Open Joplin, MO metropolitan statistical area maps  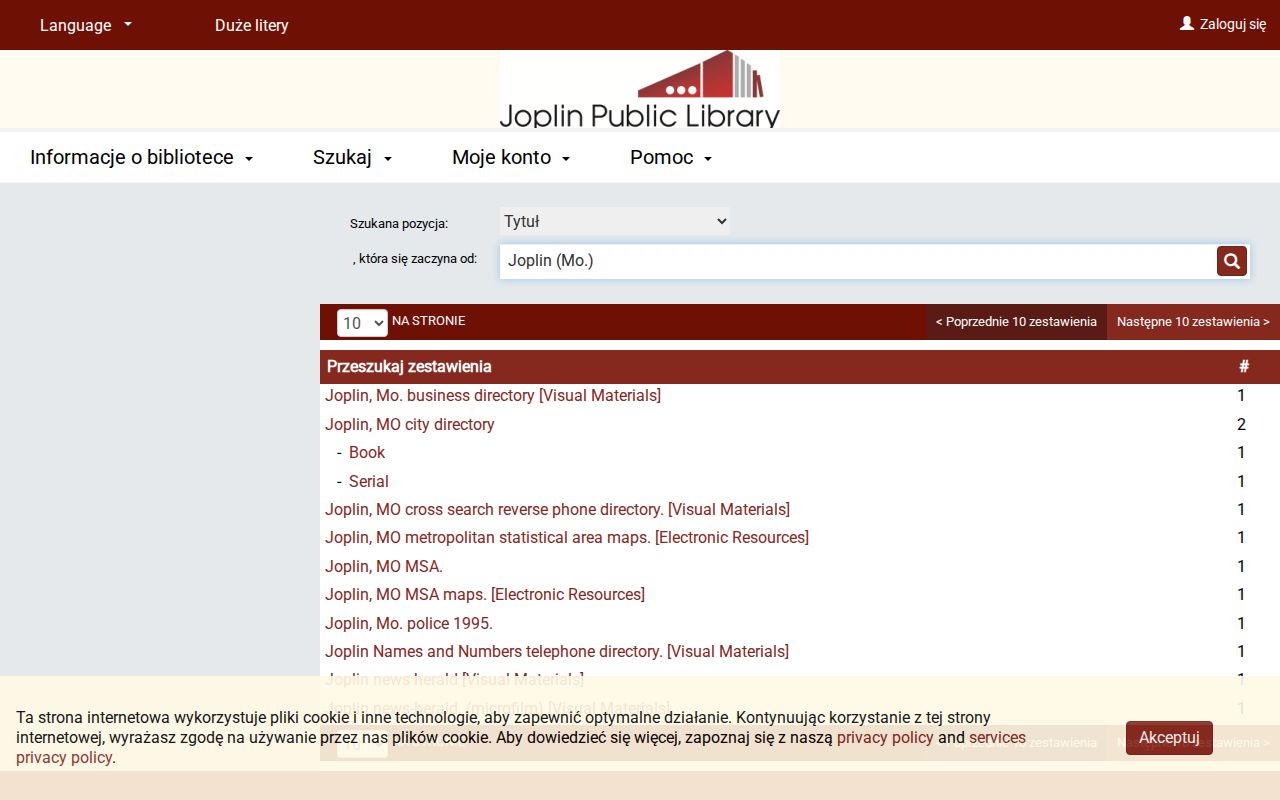point(567,538)
